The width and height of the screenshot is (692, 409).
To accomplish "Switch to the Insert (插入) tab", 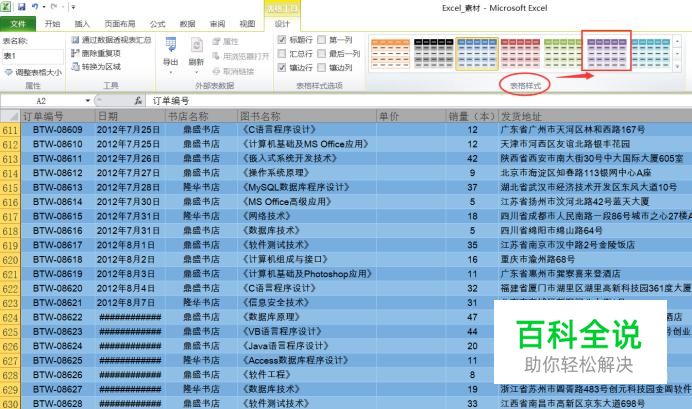I will (x=82, y=24).
